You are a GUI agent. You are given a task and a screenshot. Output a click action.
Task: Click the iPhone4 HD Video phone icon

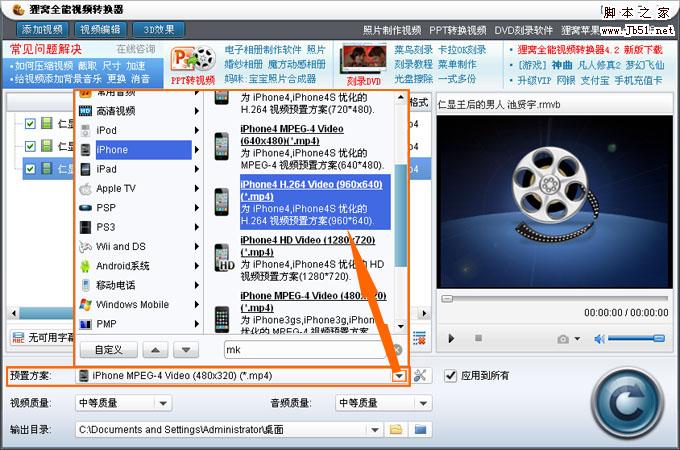click(223, 258)
